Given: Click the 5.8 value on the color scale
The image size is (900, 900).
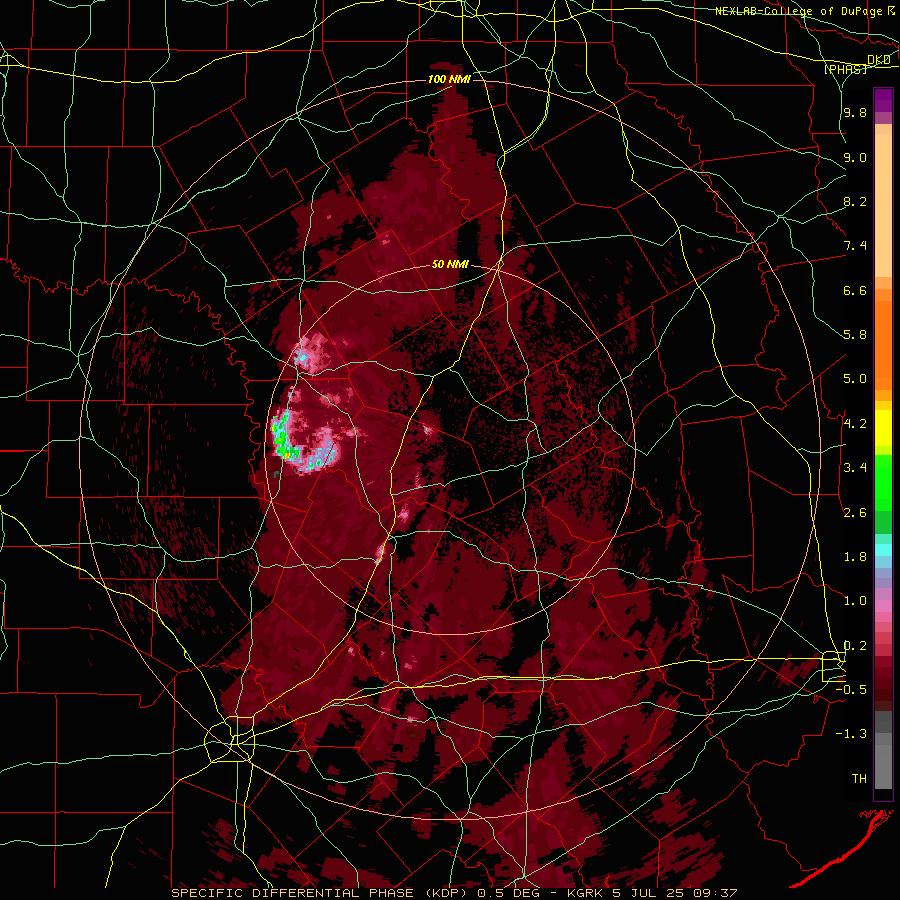Looking at the screenshot, I should click(855, 335).
